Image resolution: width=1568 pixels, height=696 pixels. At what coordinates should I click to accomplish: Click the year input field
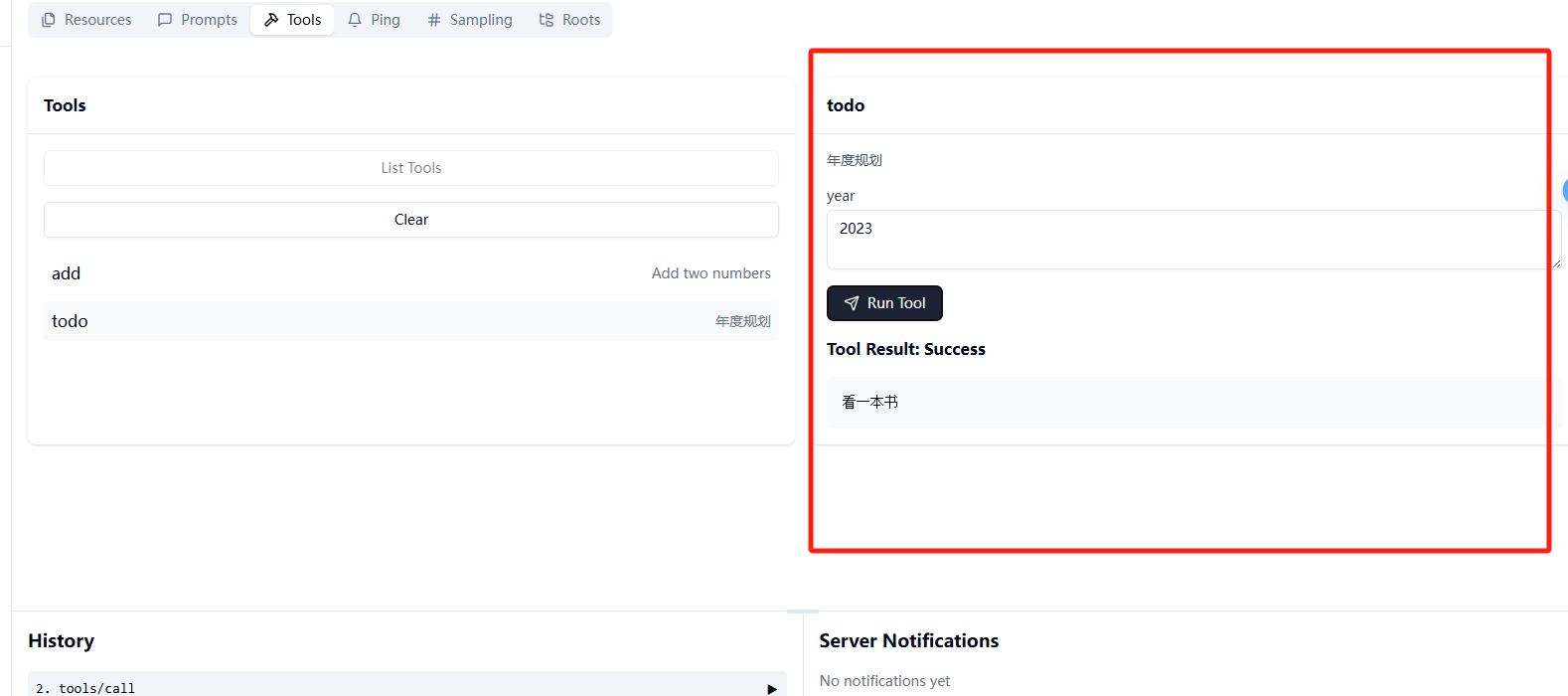click(x=1193, y=240)
